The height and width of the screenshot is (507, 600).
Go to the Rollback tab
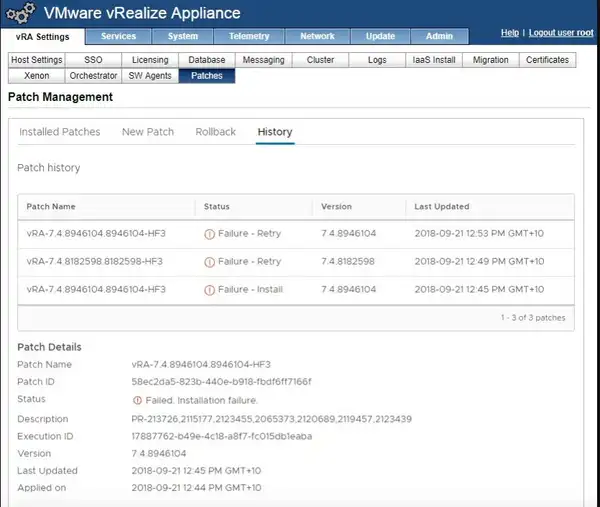pyautogui.click(x=215, y=132)
